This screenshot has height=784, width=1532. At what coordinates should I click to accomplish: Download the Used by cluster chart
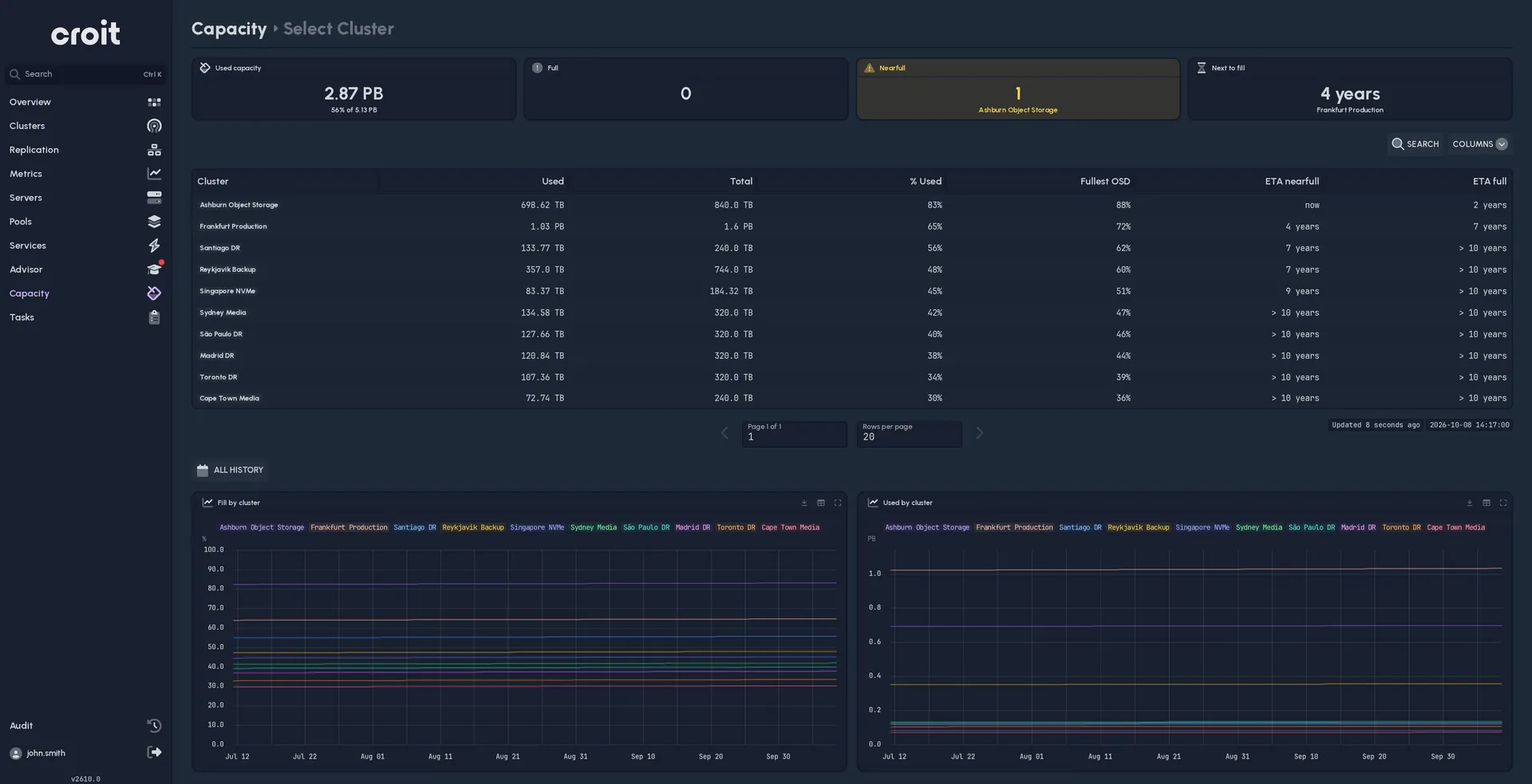tap(1469, 503)
